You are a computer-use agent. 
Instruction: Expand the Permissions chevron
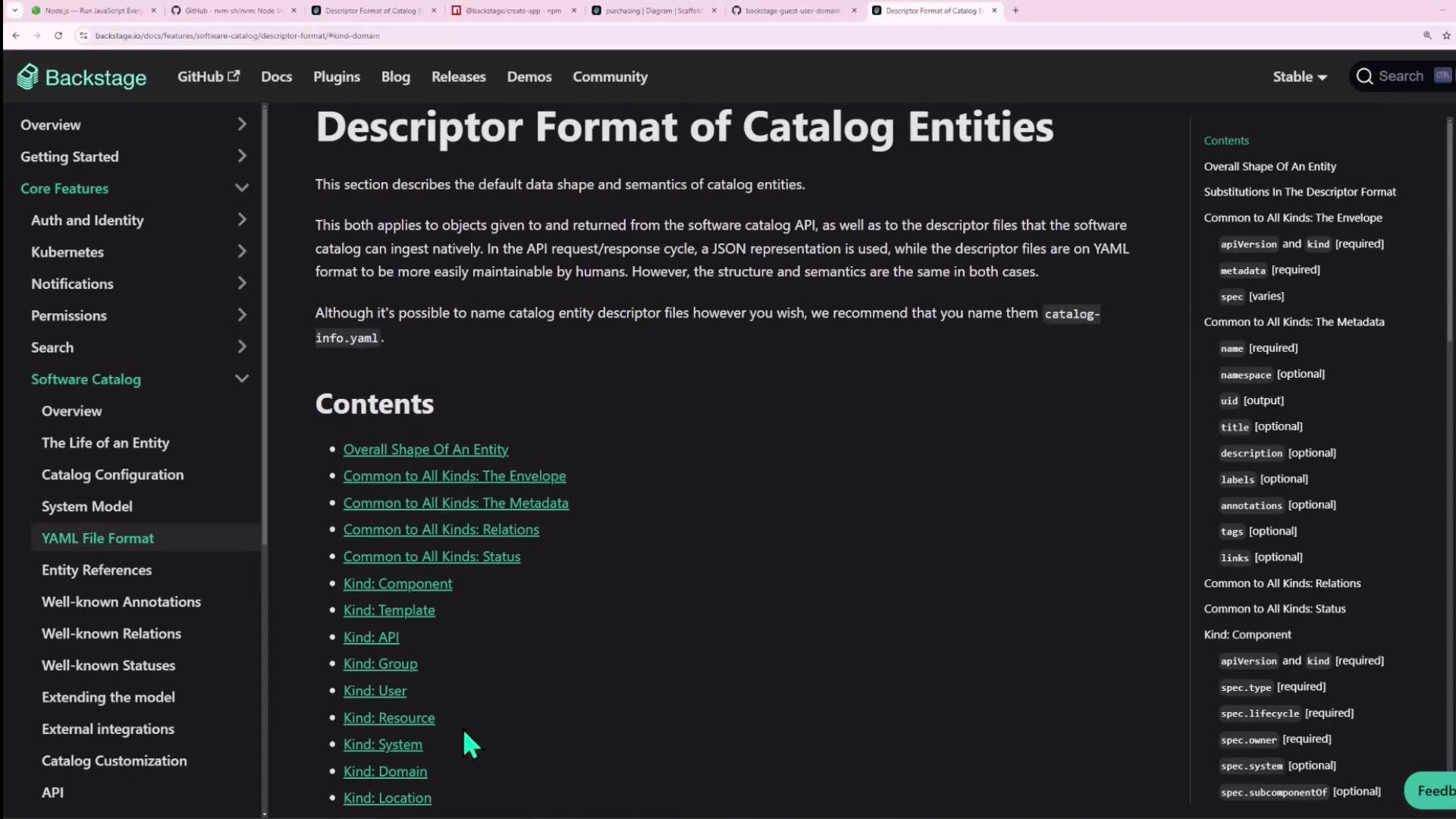click(242, 315)
